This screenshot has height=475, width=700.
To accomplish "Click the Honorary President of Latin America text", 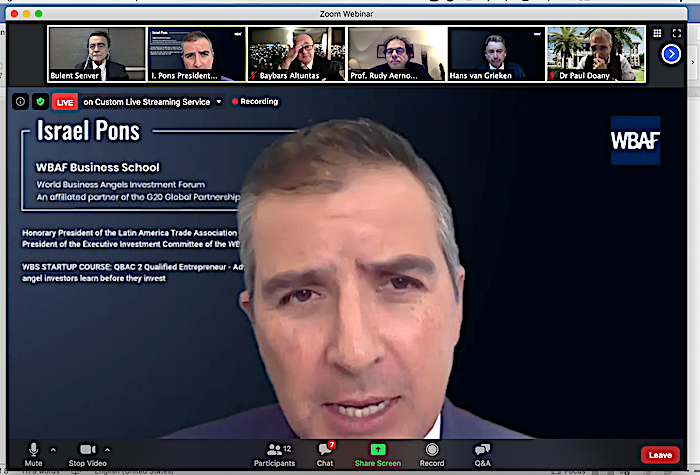I will (129, 233).
